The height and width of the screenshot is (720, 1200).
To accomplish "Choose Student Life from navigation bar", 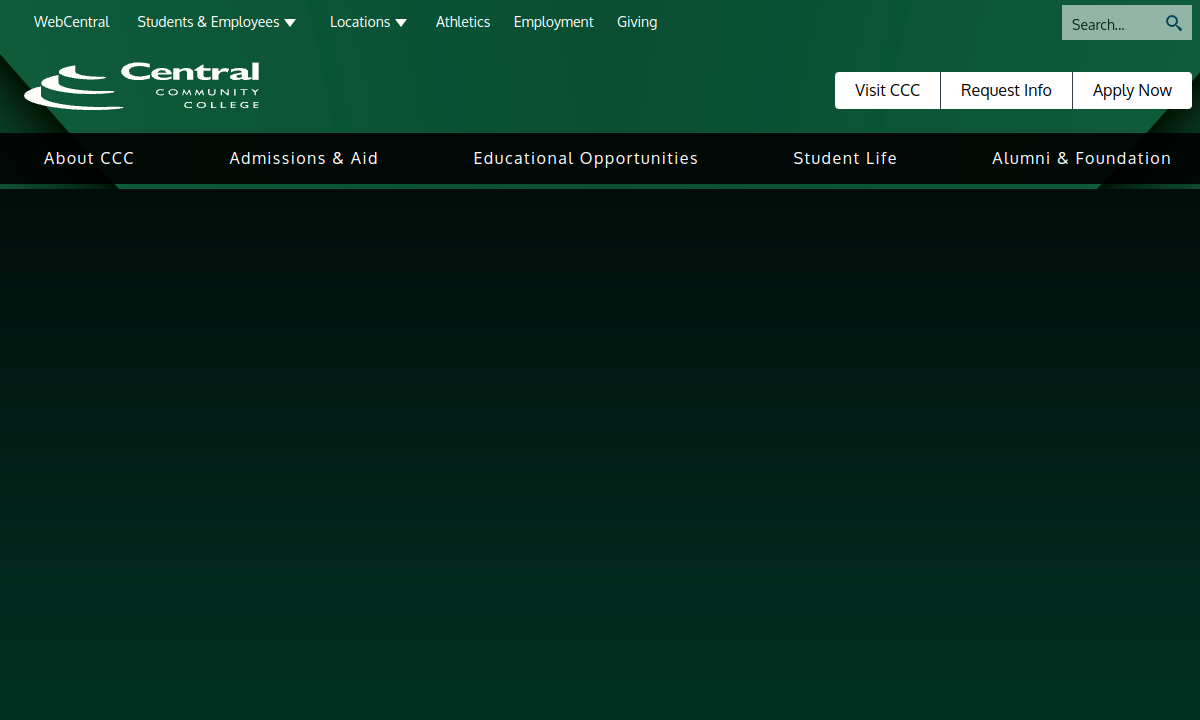I will 845,158.
